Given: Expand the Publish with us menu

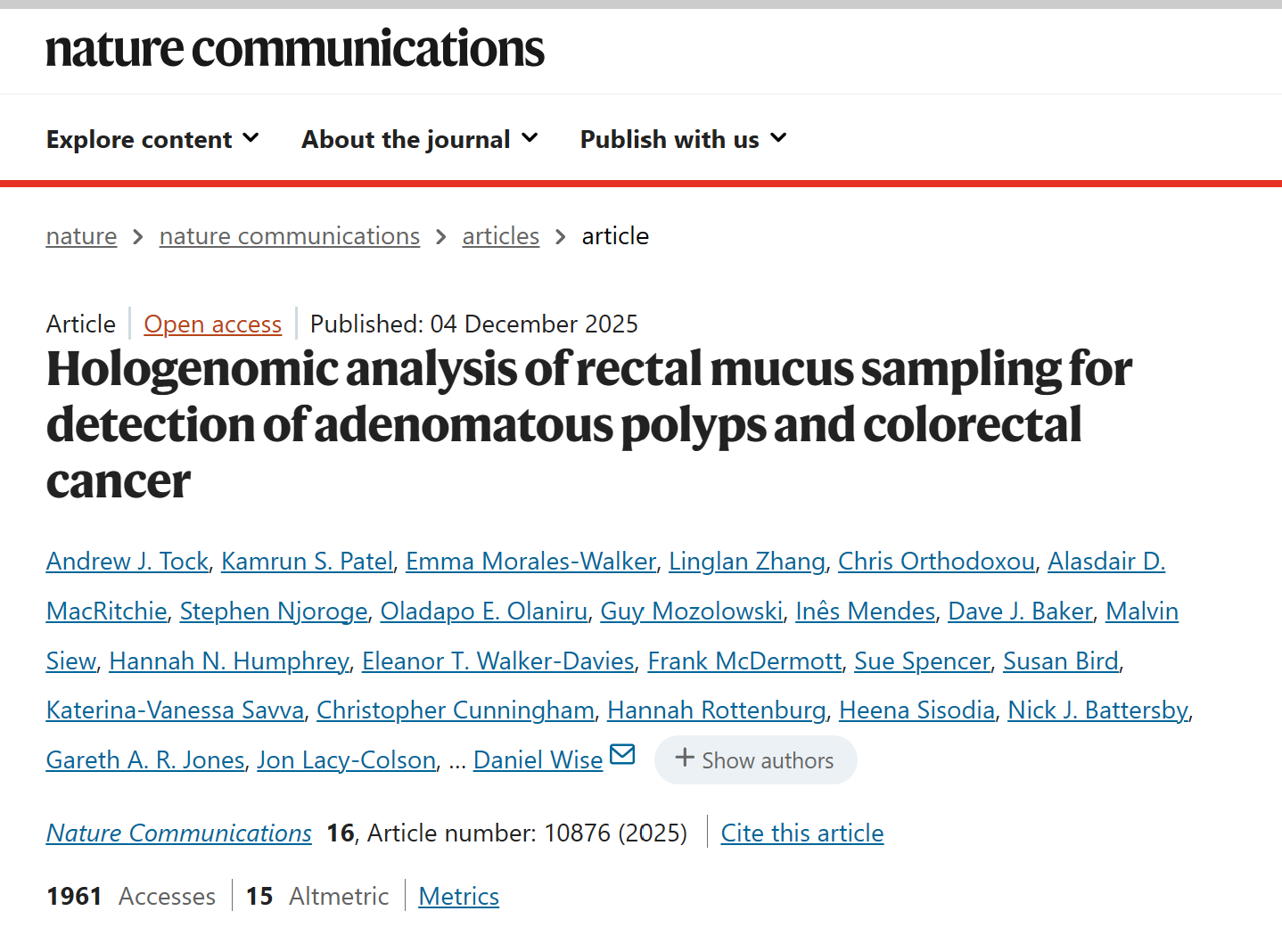Looking at the screenshot, I should click(683, 139).
